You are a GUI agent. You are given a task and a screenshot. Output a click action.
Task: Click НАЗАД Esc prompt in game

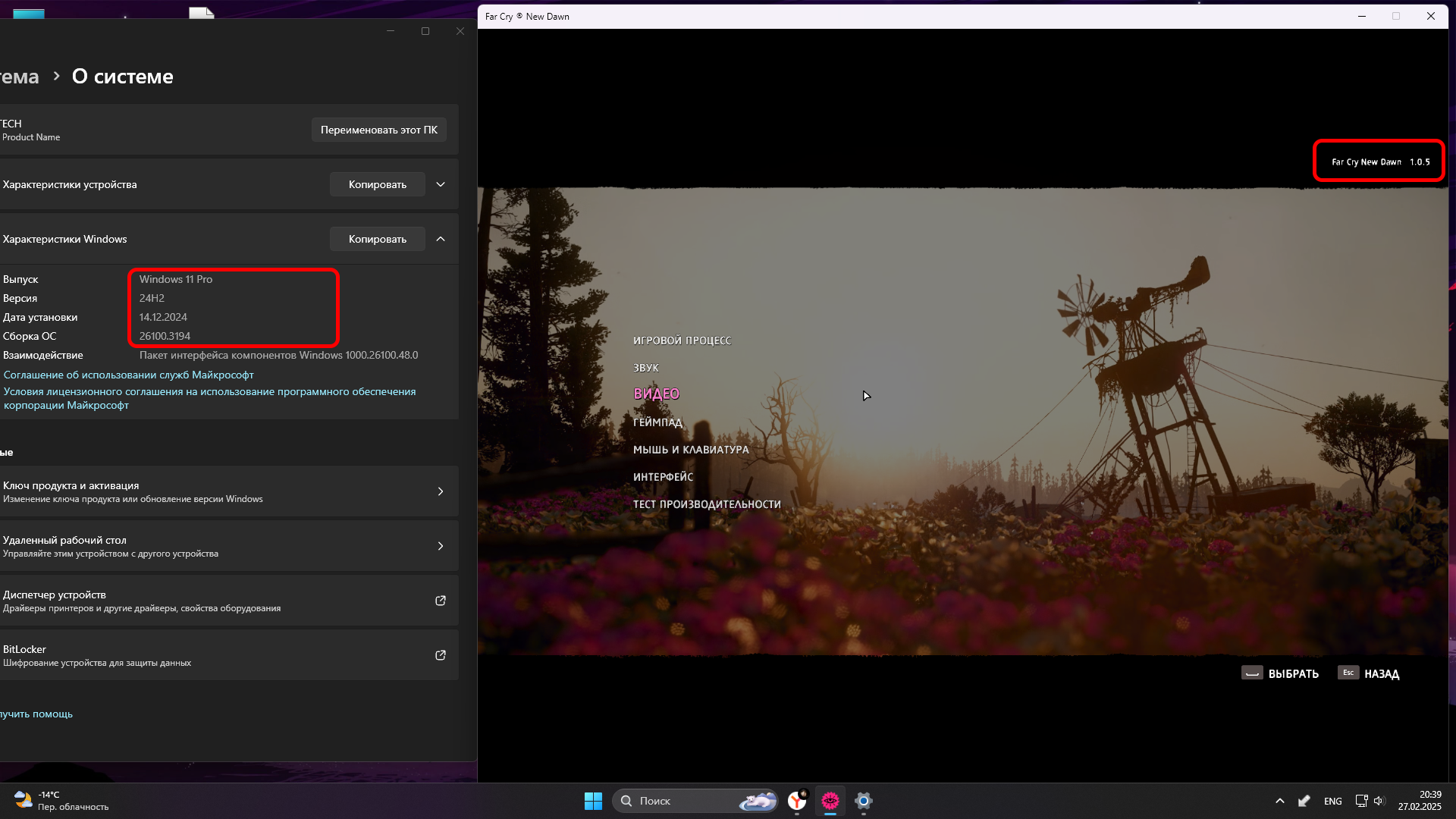point(1369,673)
